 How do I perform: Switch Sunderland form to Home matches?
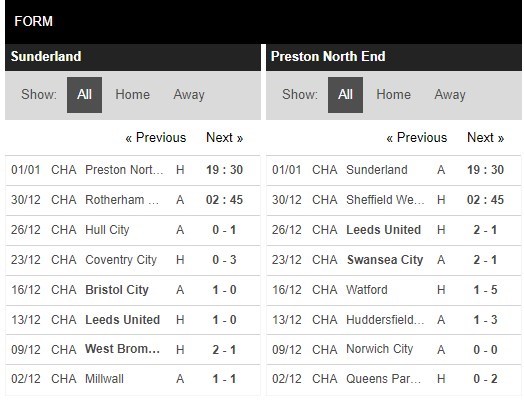[132, 95]
